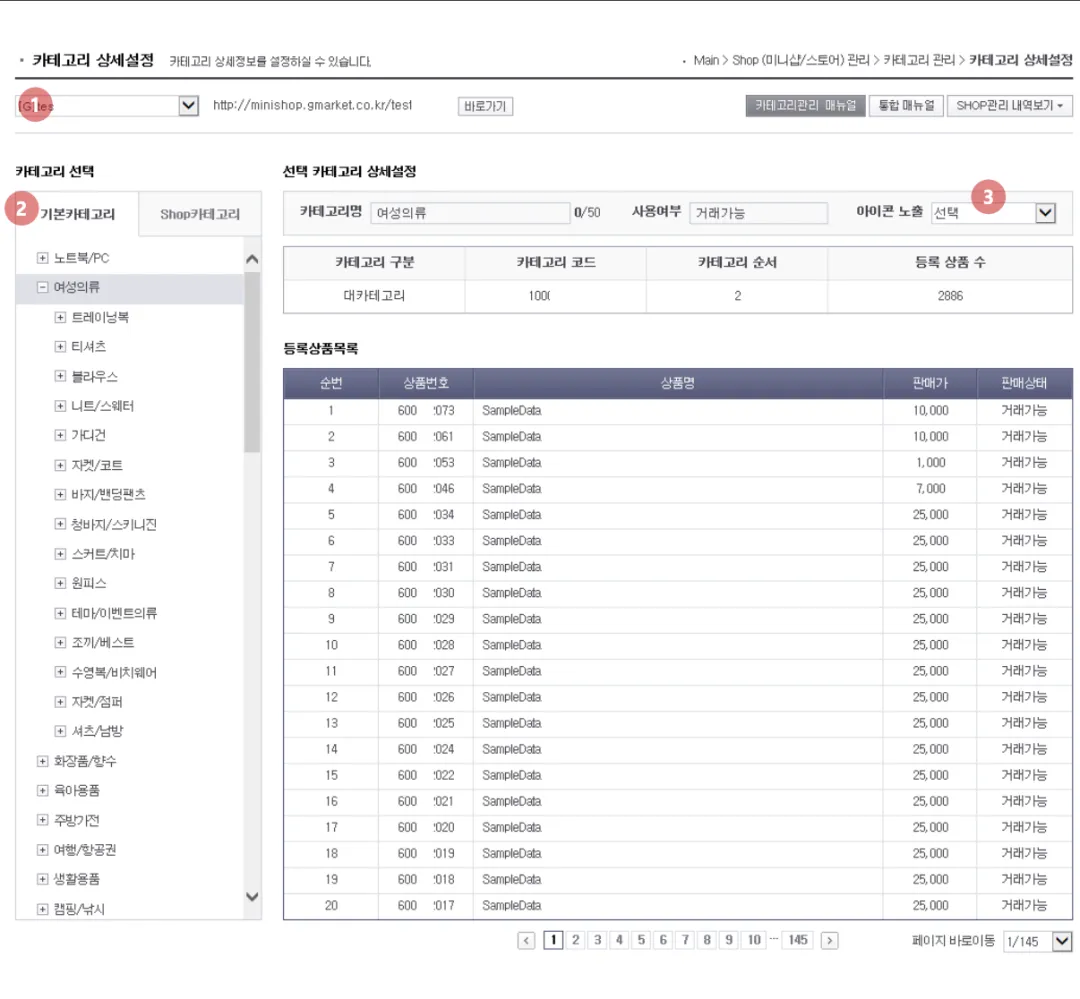Jump to page 145 in pagination
The width and height of the screenshot is (1080, 999).
click(798, 940)
